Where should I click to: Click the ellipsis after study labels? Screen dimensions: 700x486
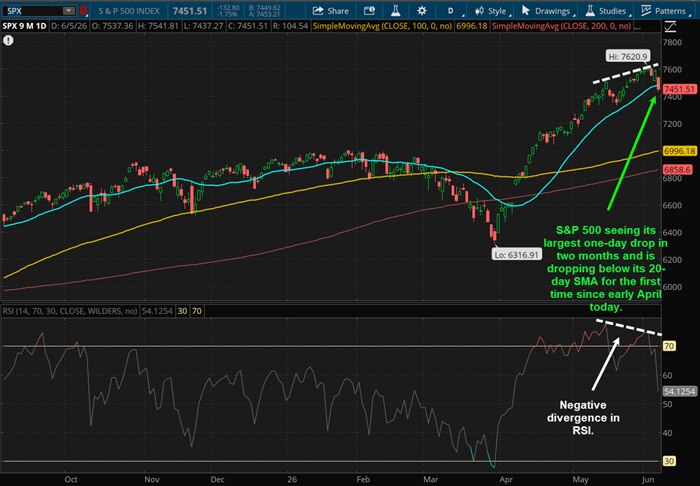(x=637, y=27)
